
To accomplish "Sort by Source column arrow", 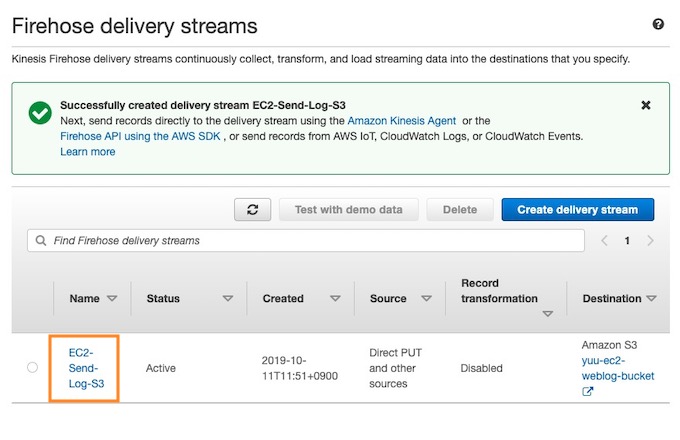I will [x=426, y=298].
